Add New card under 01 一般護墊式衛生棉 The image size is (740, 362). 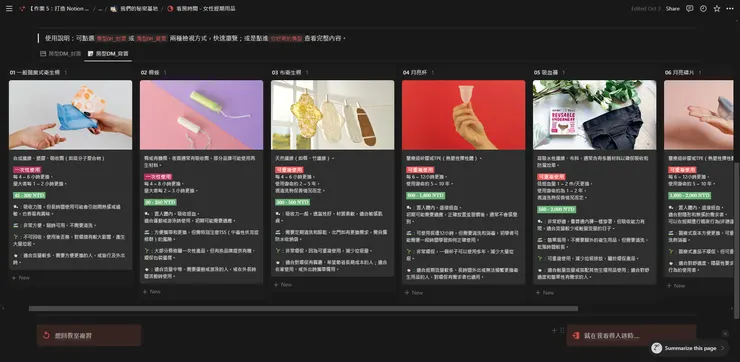tap(21, 278)
